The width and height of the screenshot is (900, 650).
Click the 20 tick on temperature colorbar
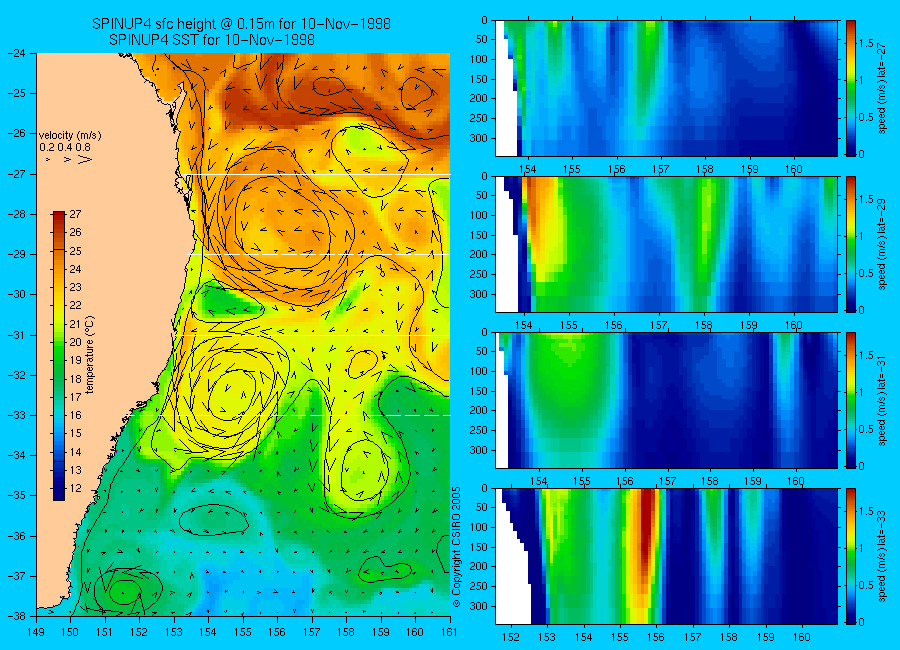(x=75, y=342)
